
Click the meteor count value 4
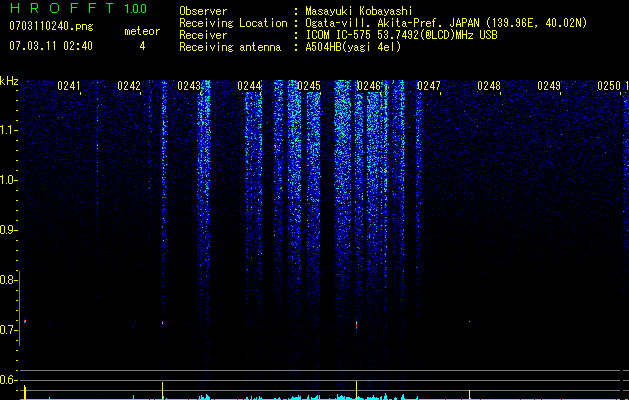142,46
